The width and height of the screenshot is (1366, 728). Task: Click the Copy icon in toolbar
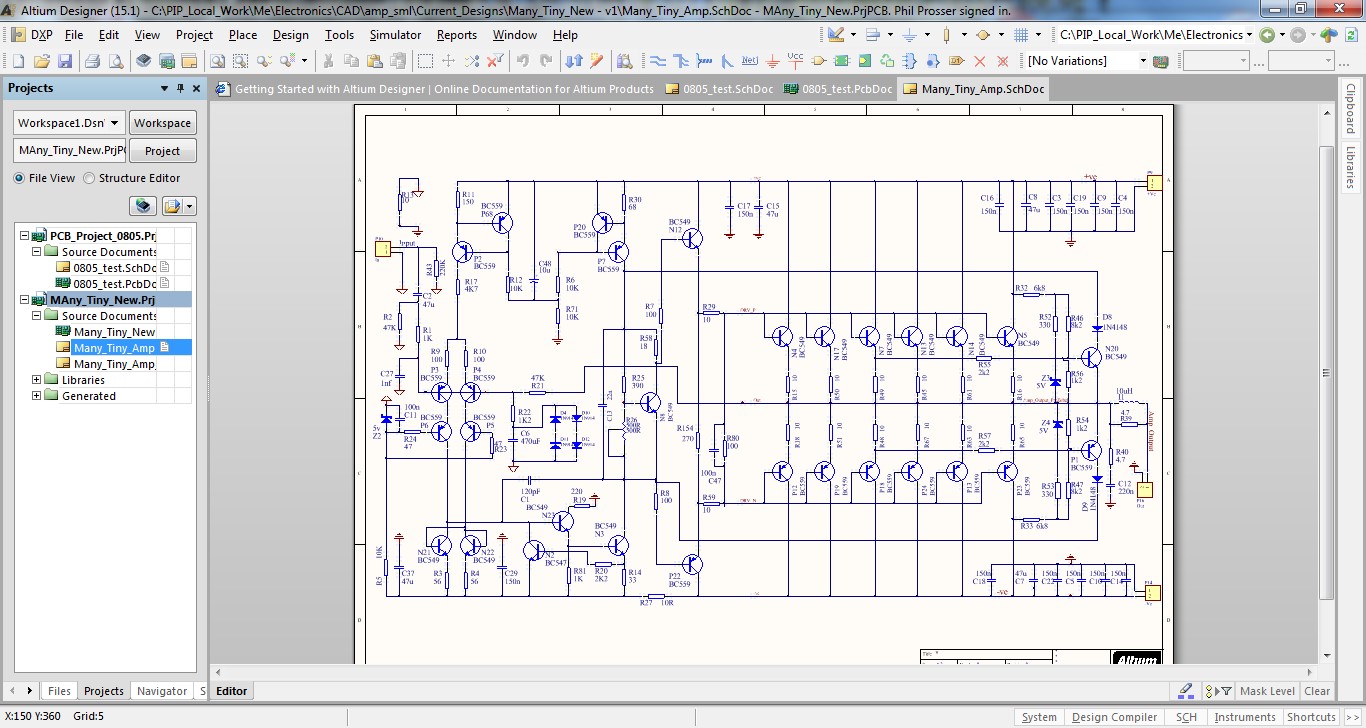[x=352, y=61]
